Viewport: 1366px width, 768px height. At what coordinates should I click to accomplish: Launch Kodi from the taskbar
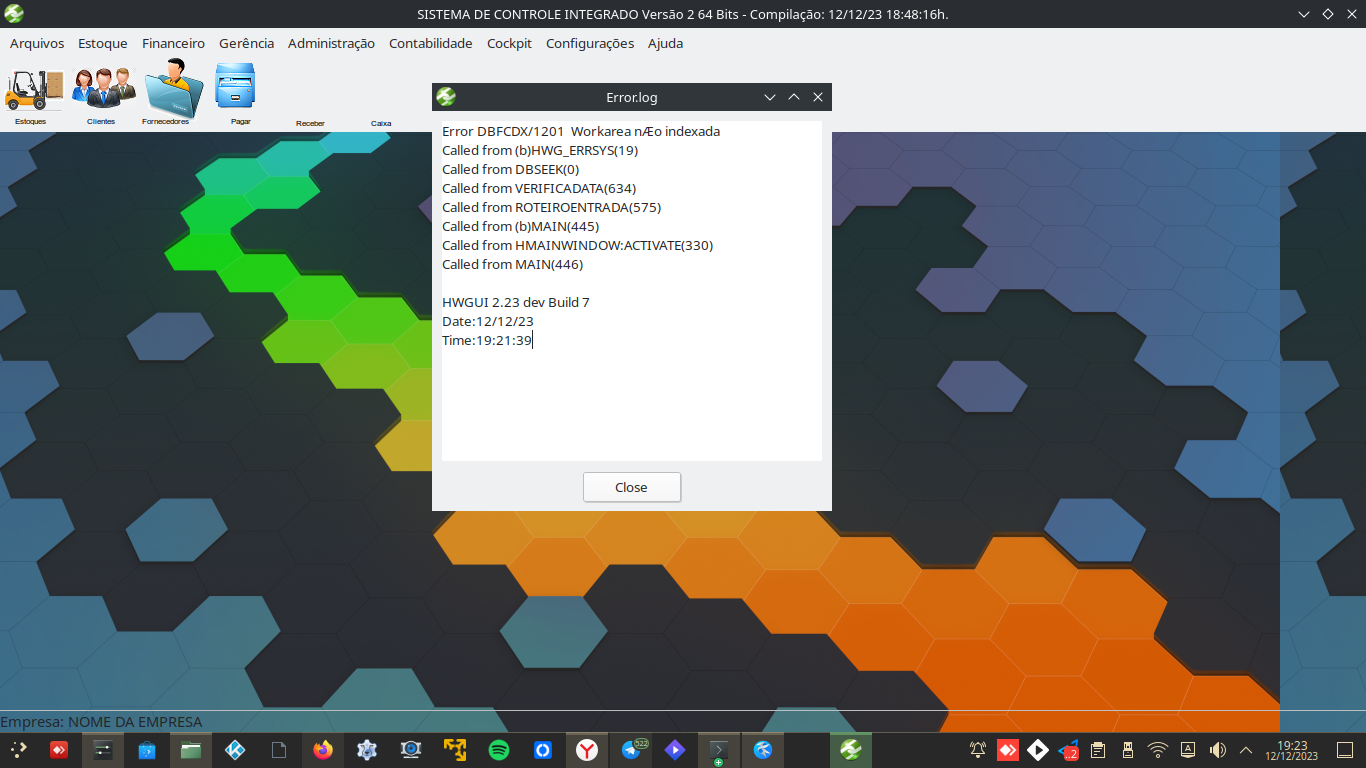point(235,749)
